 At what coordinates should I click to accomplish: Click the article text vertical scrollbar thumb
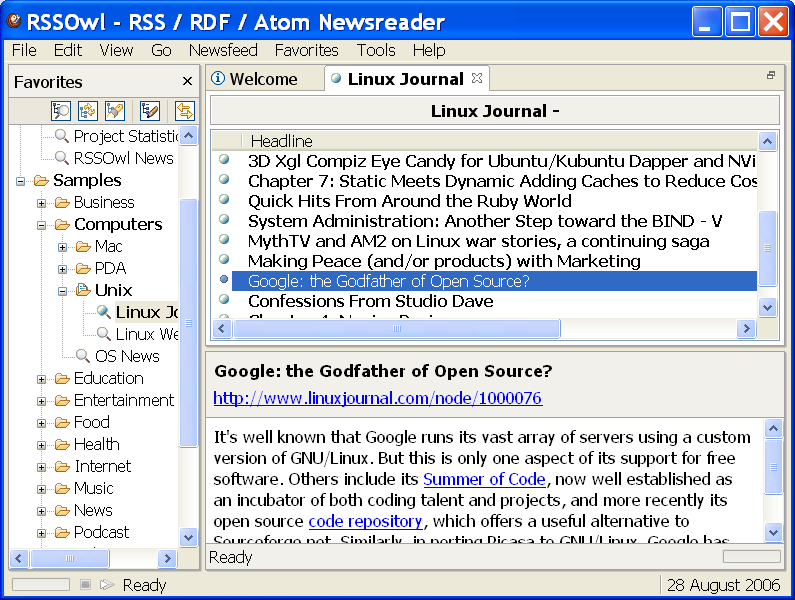[773, 467]
